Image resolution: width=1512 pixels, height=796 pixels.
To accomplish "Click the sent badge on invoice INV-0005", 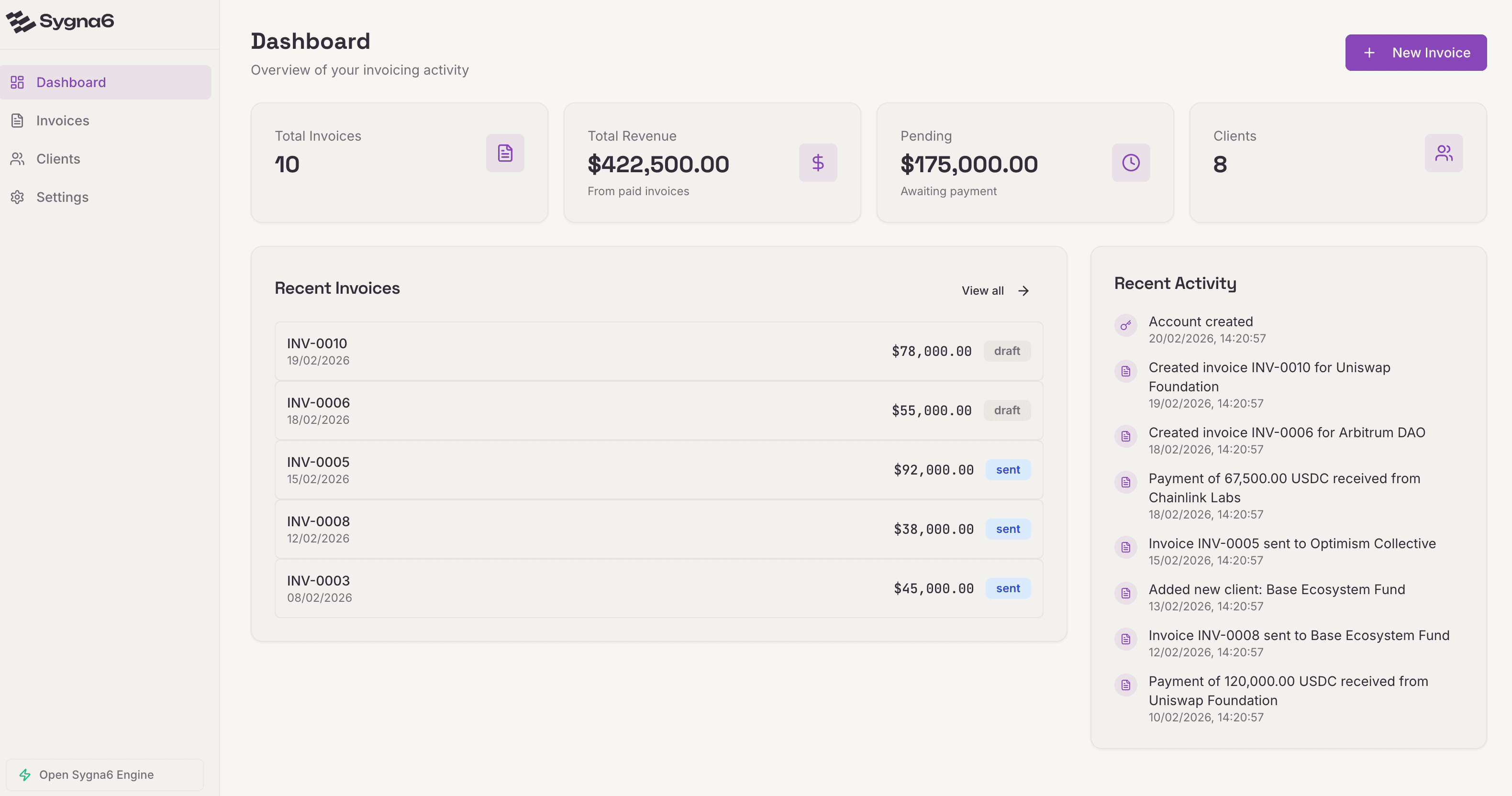I will (1008, 470).
